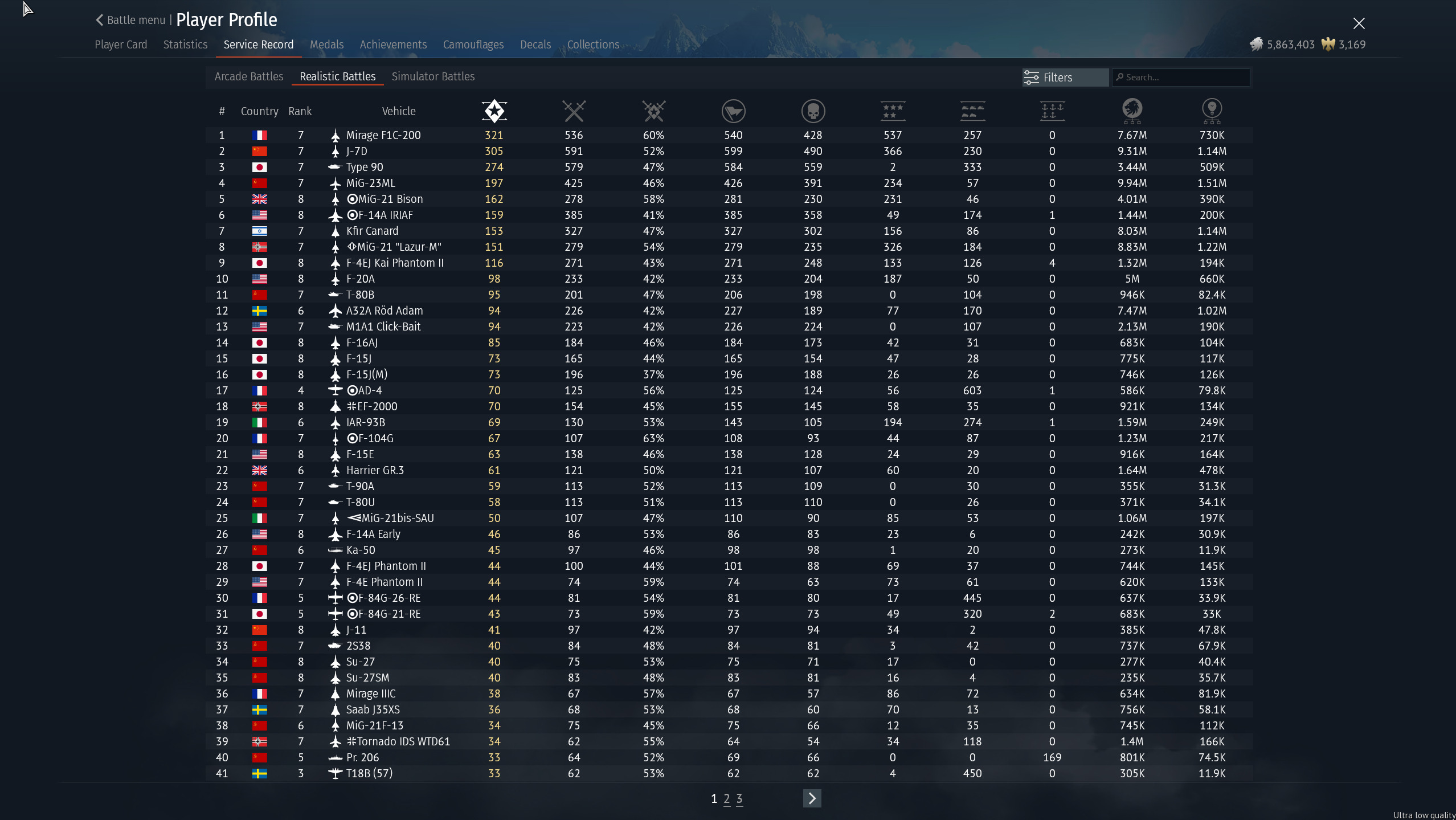The height and width of the screenshot is (820, 1456).
Task: Go to the next page arrow
Action: [x=812, y=798]
